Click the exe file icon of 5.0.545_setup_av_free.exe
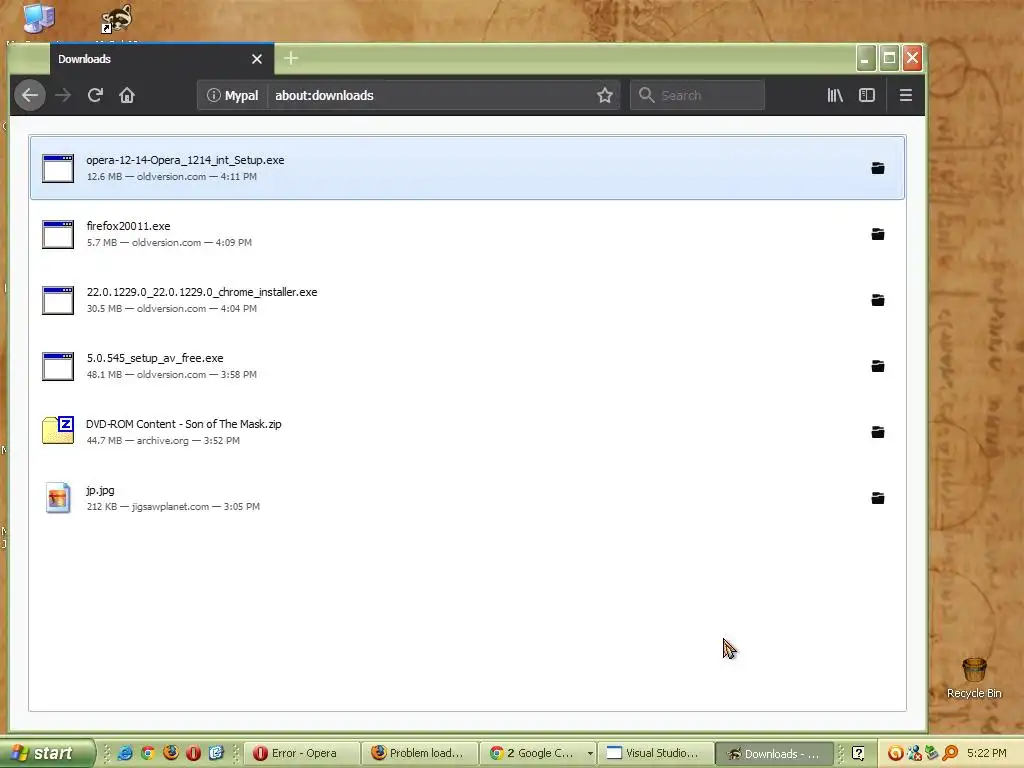 tap(58, 366)
